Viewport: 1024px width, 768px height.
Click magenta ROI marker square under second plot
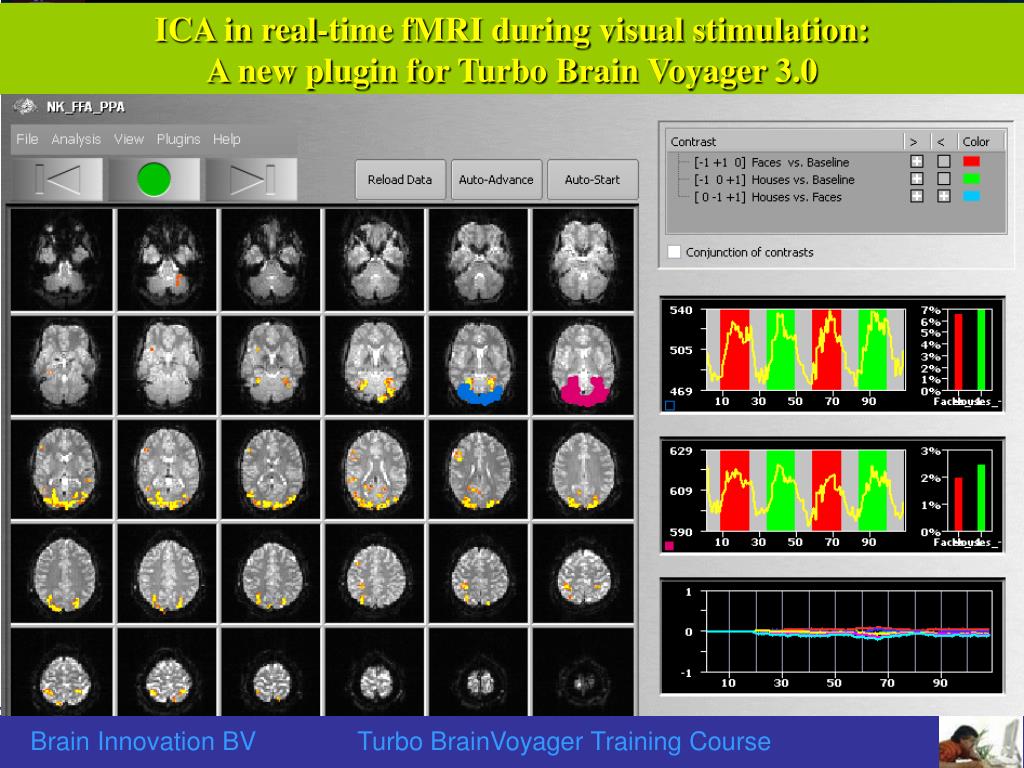(x=669, y=546)
